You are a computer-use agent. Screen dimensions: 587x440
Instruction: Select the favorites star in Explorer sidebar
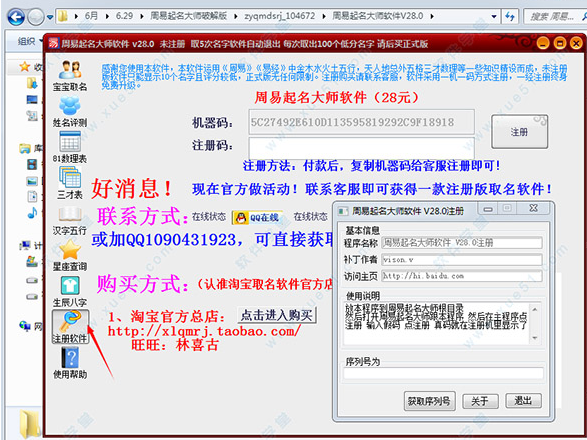click(x=25, y=67)
